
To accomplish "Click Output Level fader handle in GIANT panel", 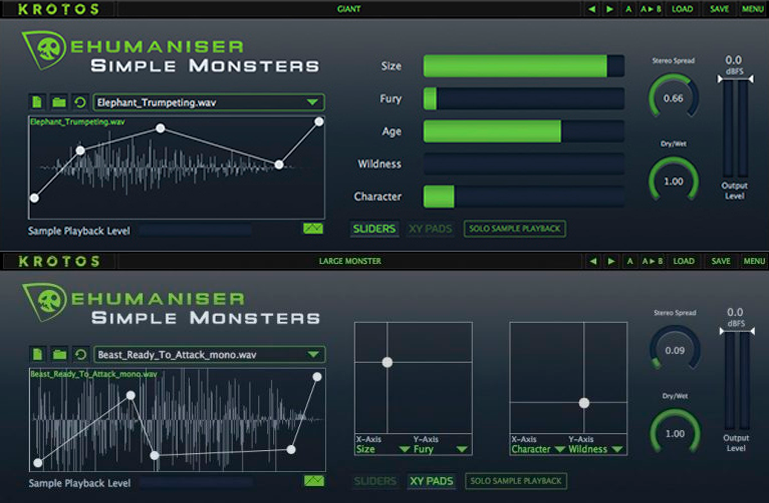I will click(x=735, y=79).
